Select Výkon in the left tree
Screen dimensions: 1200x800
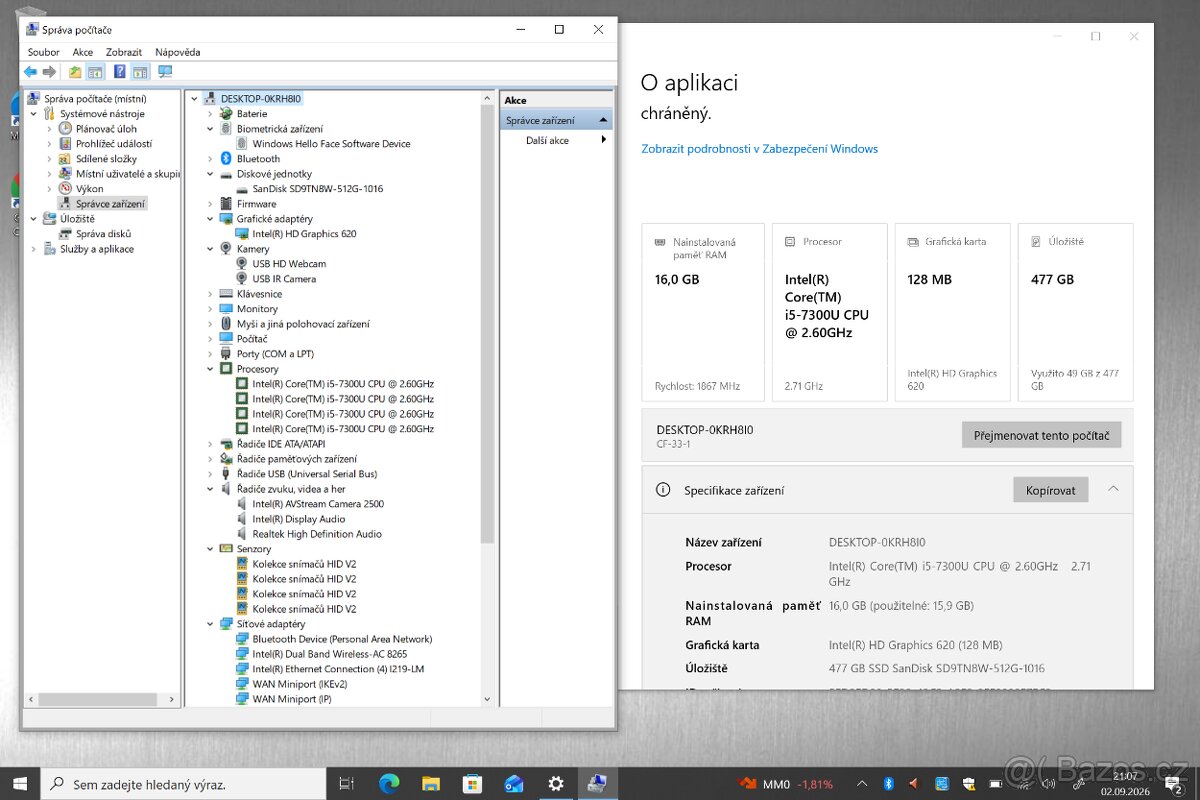[x=89, y=189]
